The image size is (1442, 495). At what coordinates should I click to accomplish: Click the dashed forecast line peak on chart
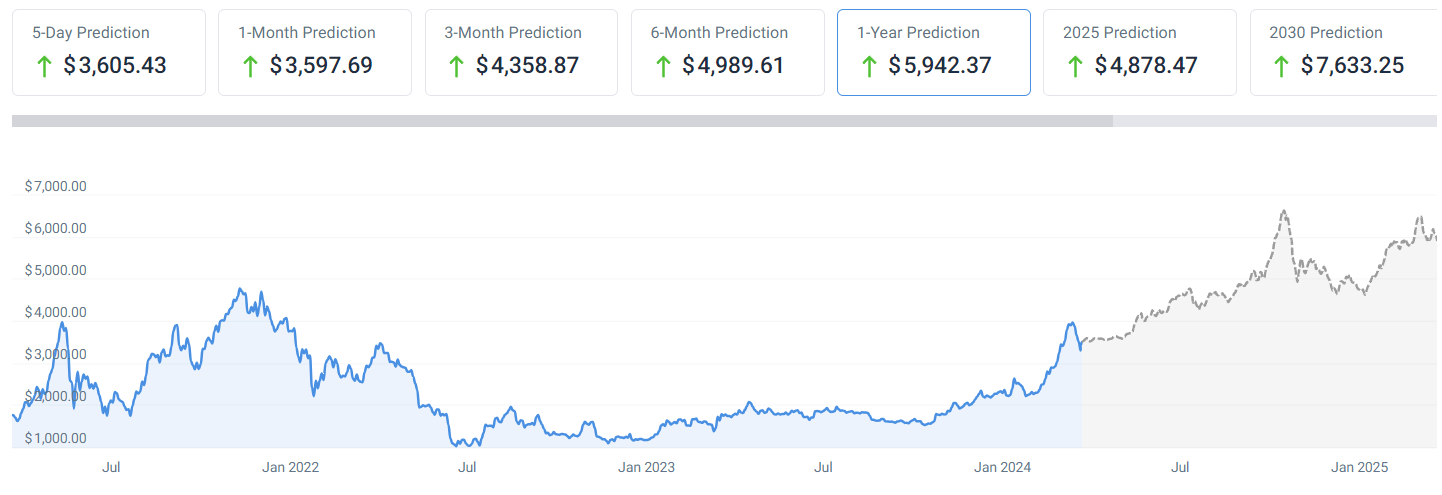[1283, 212]
